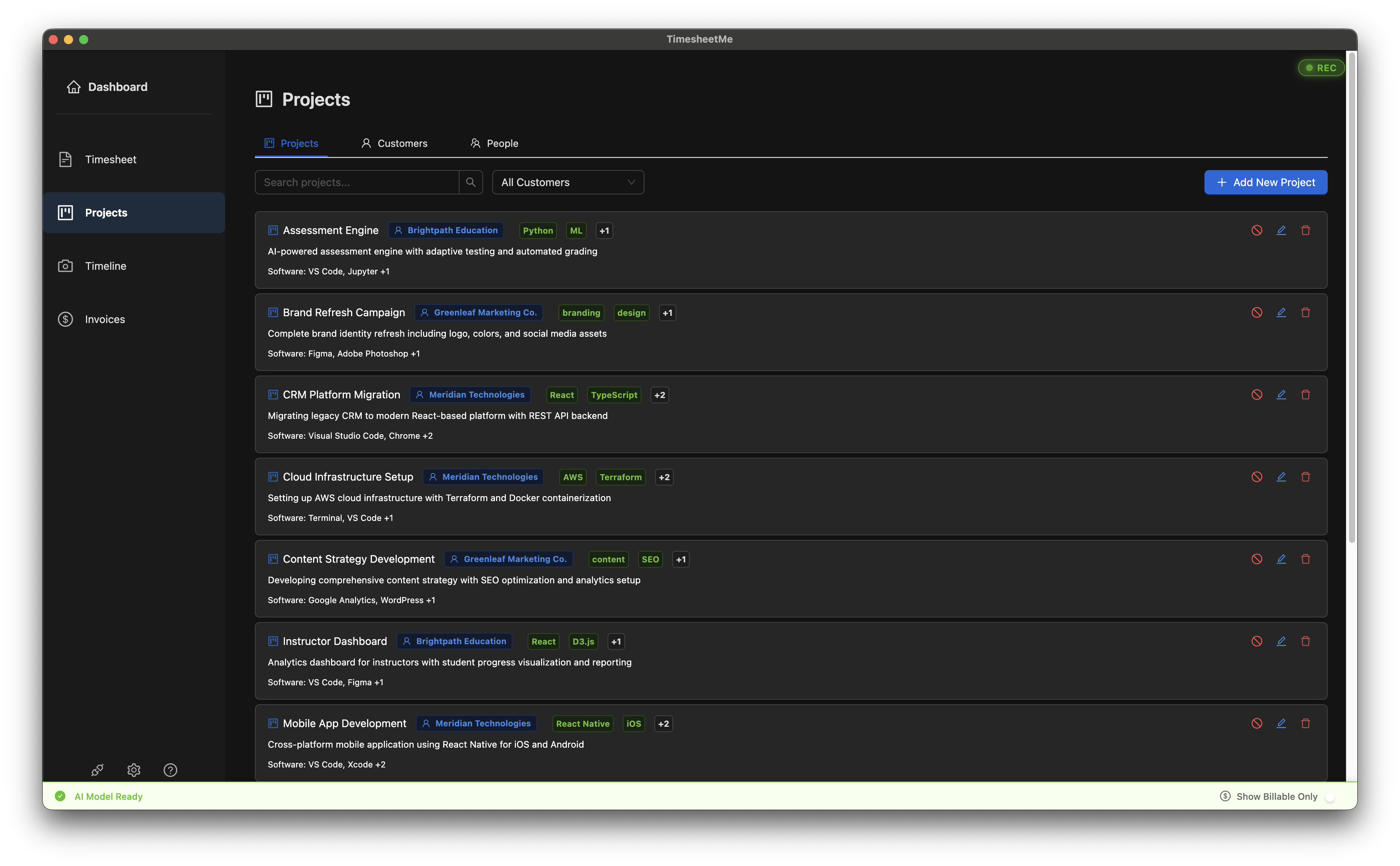
Task: Open settings gear in sidebar
Action: [134, 770]
